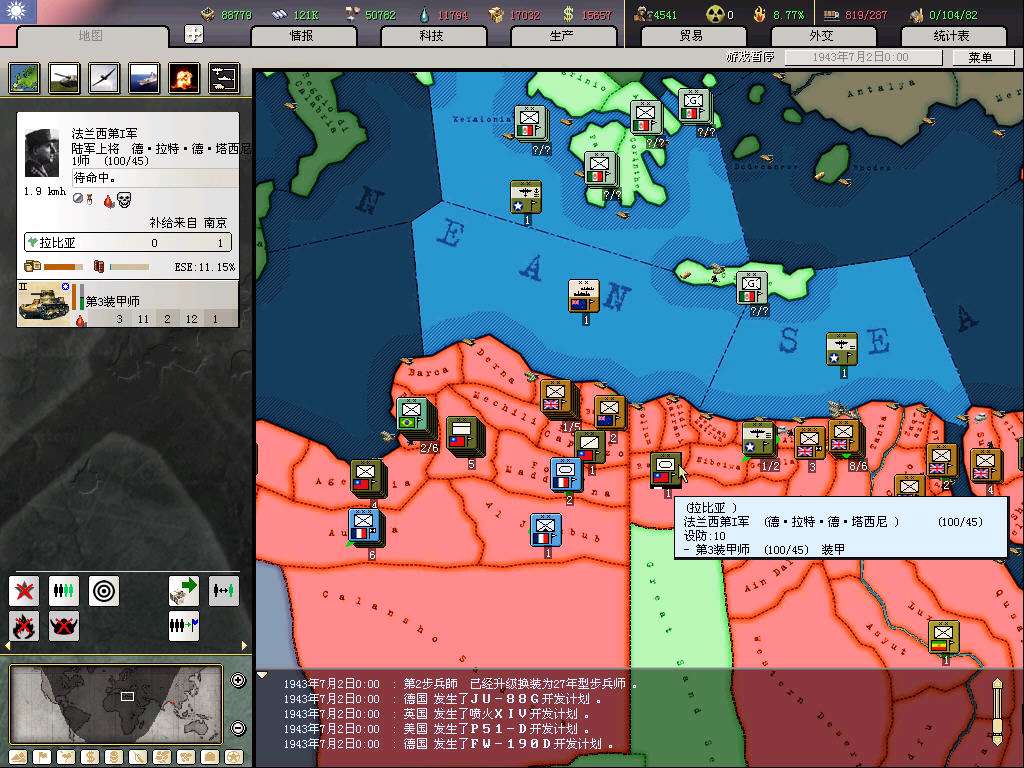
Task: Switch to the 情报 tab
Action: coord(302,36)
